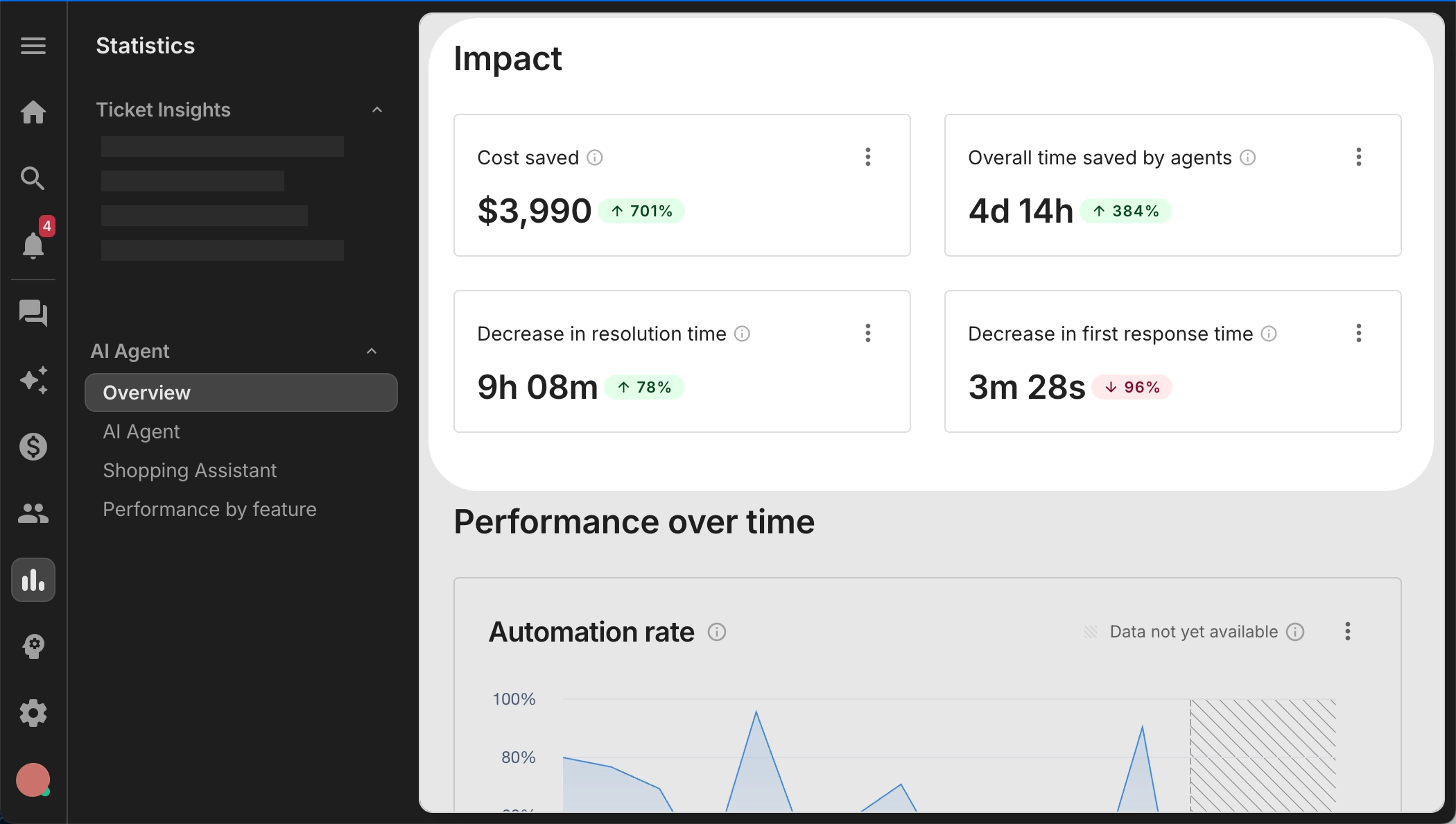Click the user avatar circle
1456x824 pixels.
[x=33, y=780]
